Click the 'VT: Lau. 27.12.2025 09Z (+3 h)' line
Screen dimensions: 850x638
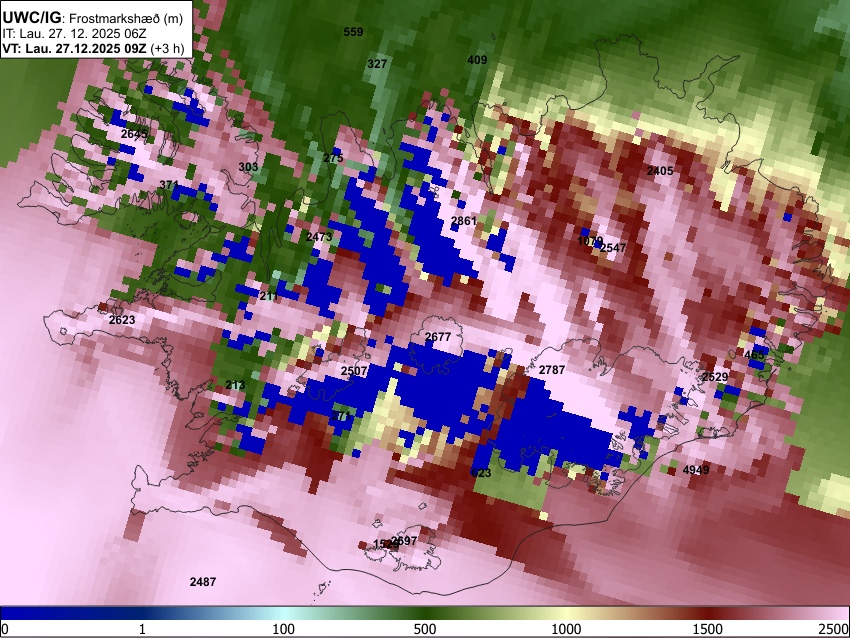pos(93,48)
